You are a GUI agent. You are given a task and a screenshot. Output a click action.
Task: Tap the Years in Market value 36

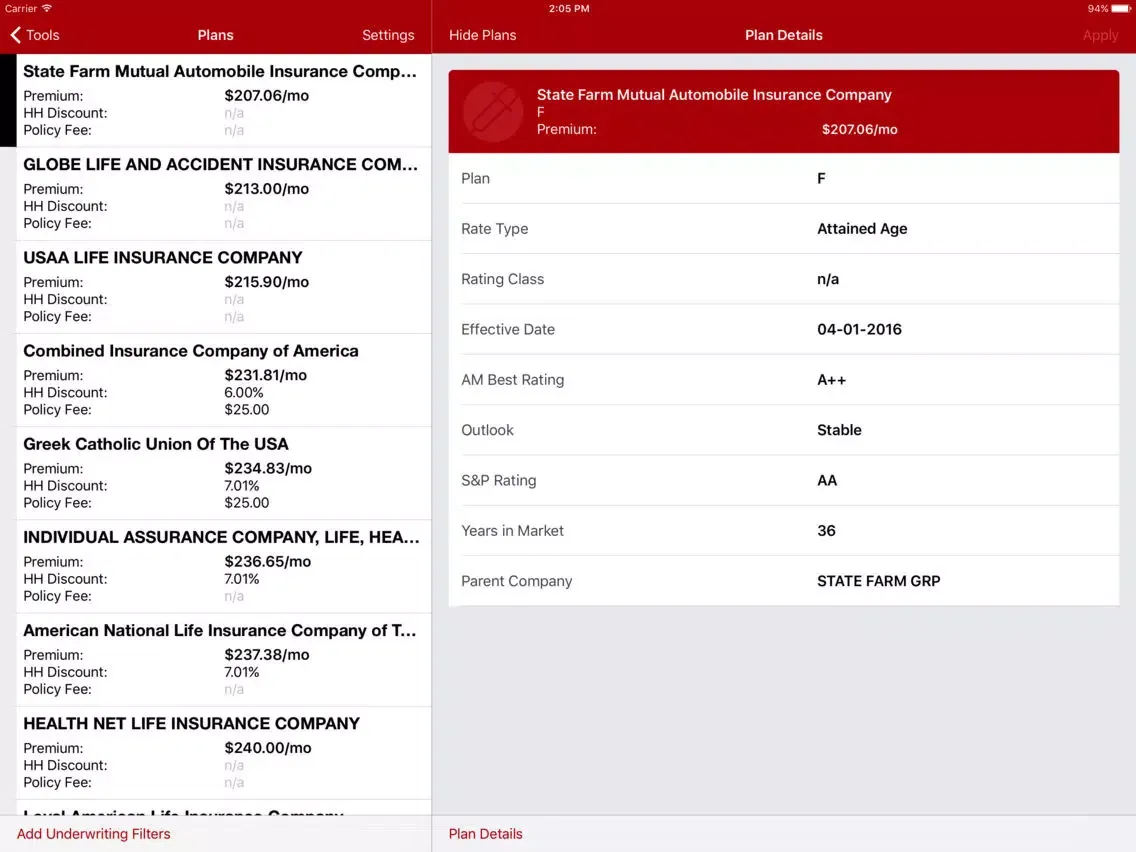click(x=826, y=531)
